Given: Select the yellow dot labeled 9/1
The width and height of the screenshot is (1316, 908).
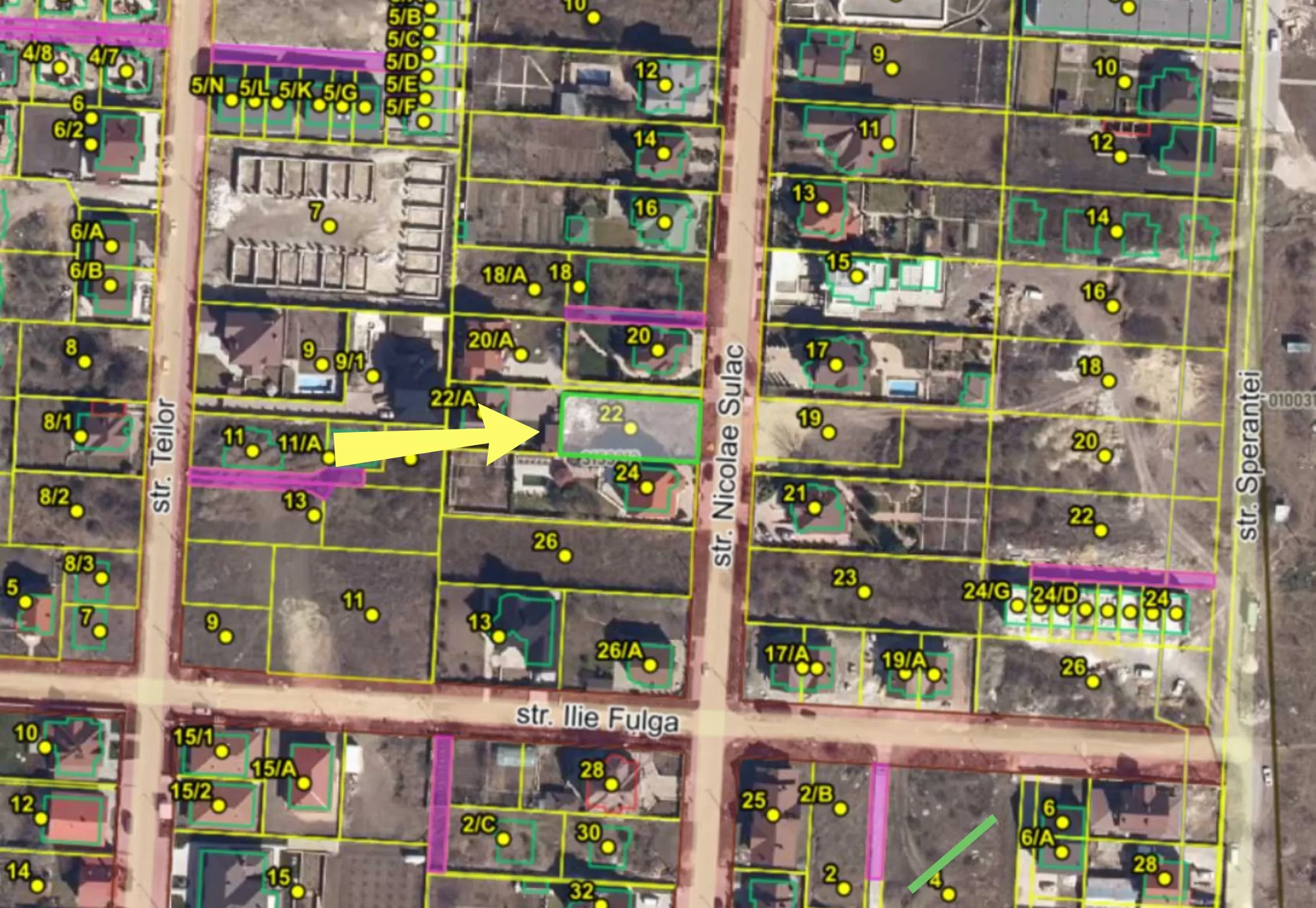Looking at the screenshot, I should (373, 376).
